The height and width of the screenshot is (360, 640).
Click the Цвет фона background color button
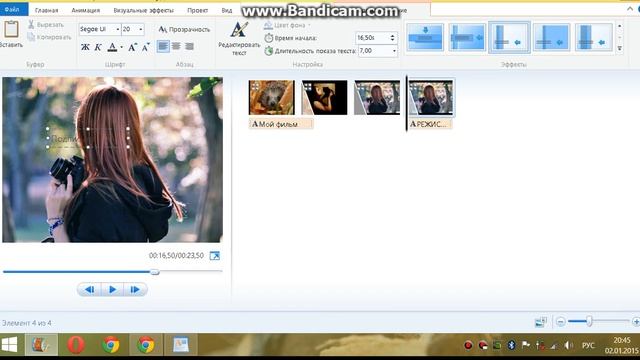287,25
